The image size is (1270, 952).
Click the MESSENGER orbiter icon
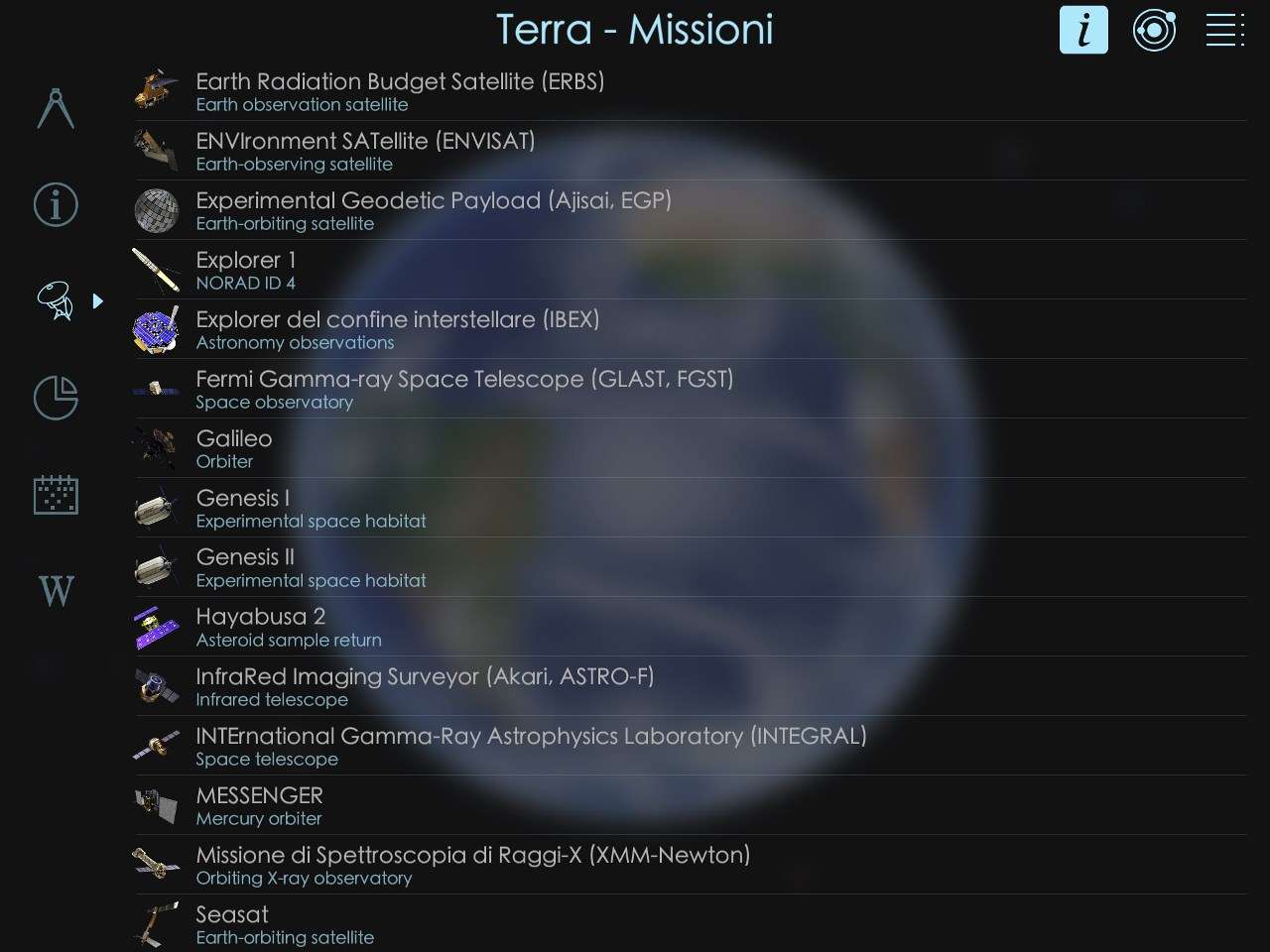(x=157, y=805)
